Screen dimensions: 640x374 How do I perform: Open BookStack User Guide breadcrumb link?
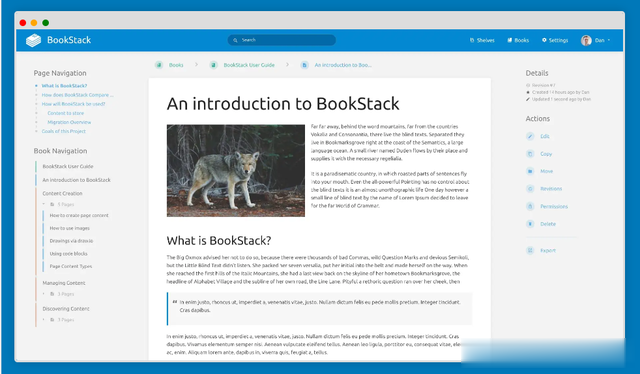pos(249,65)
